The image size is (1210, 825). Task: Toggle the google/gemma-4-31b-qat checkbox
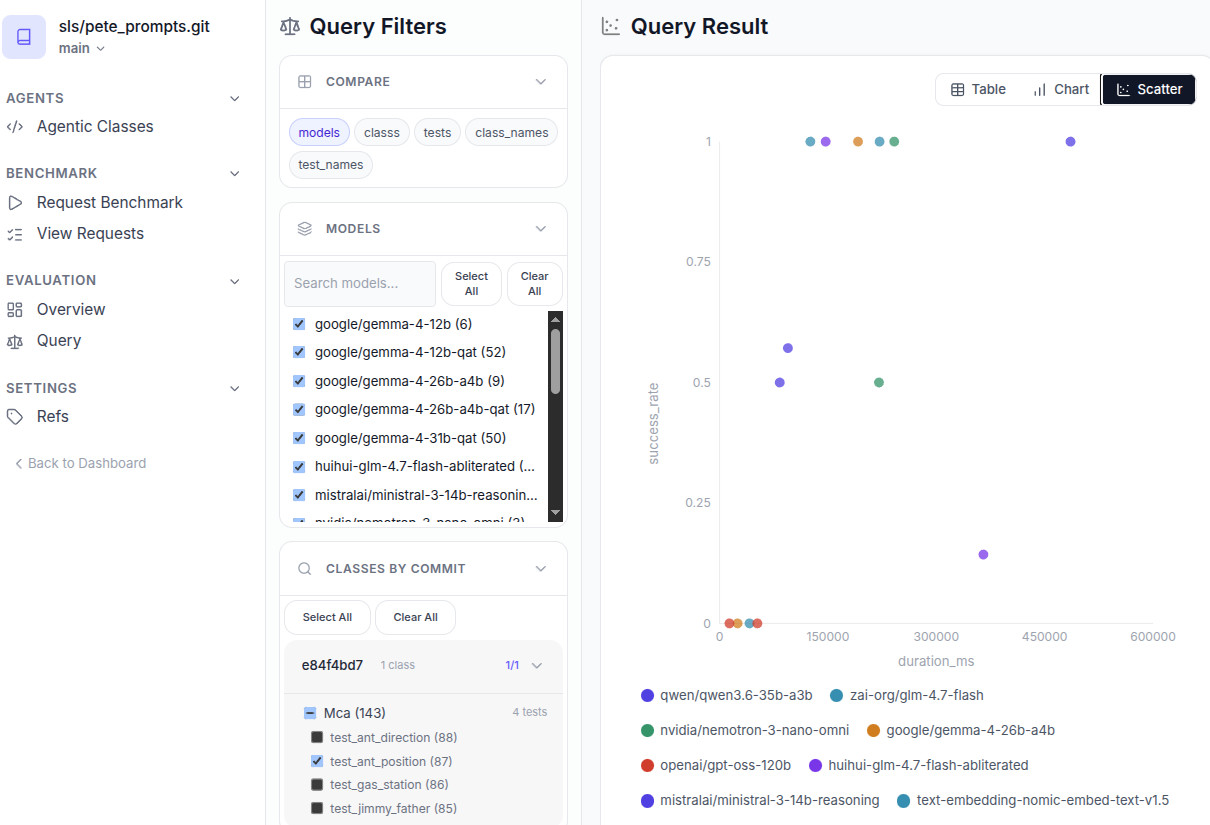click(299, 438)
